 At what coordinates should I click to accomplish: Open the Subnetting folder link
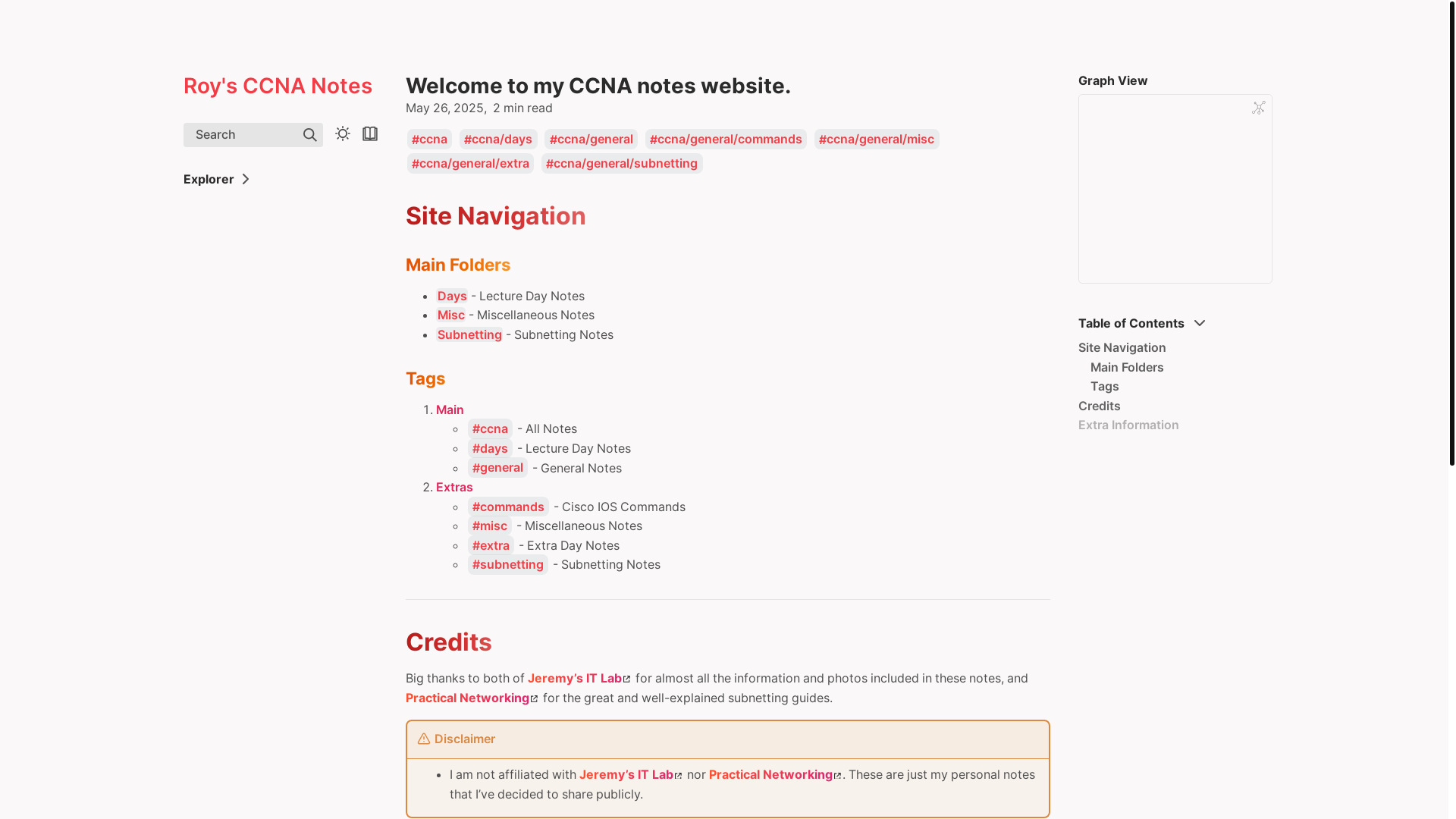click(x=469, y=334)
